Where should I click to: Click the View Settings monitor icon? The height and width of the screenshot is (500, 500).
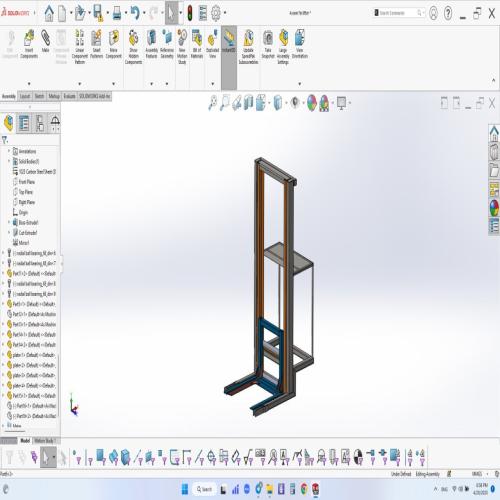click(342, 103)
